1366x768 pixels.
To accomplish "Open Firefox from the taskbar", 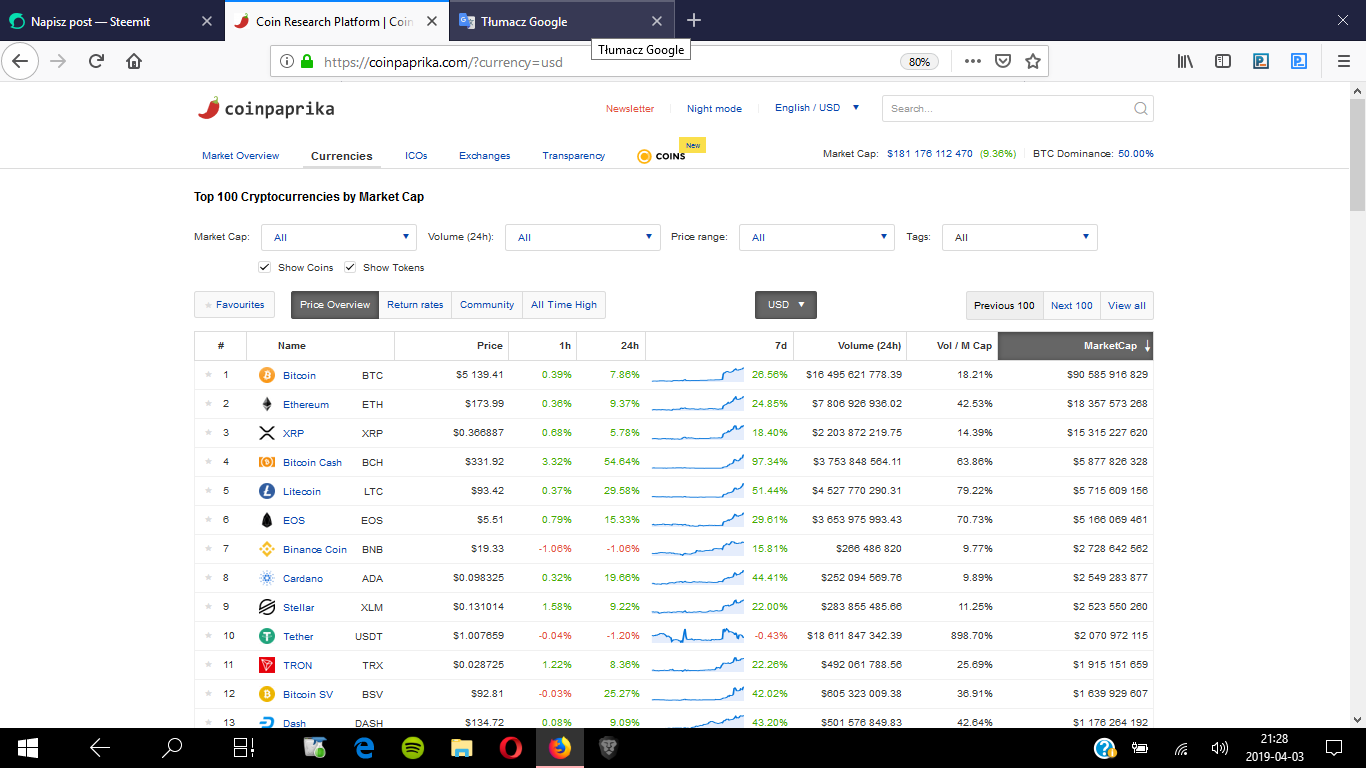I will pos(559,747).
